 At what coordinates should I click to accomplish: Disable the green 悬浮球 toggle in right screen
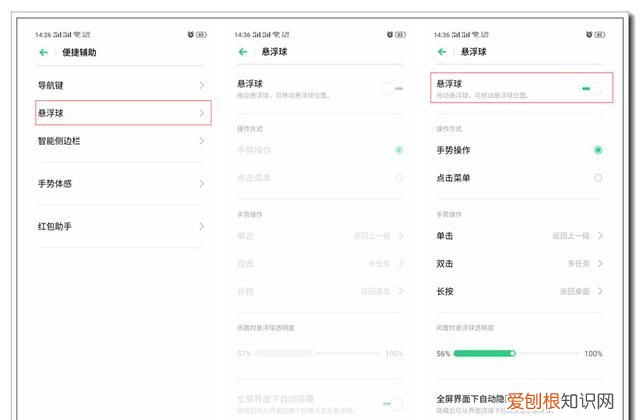pos(591,89)
